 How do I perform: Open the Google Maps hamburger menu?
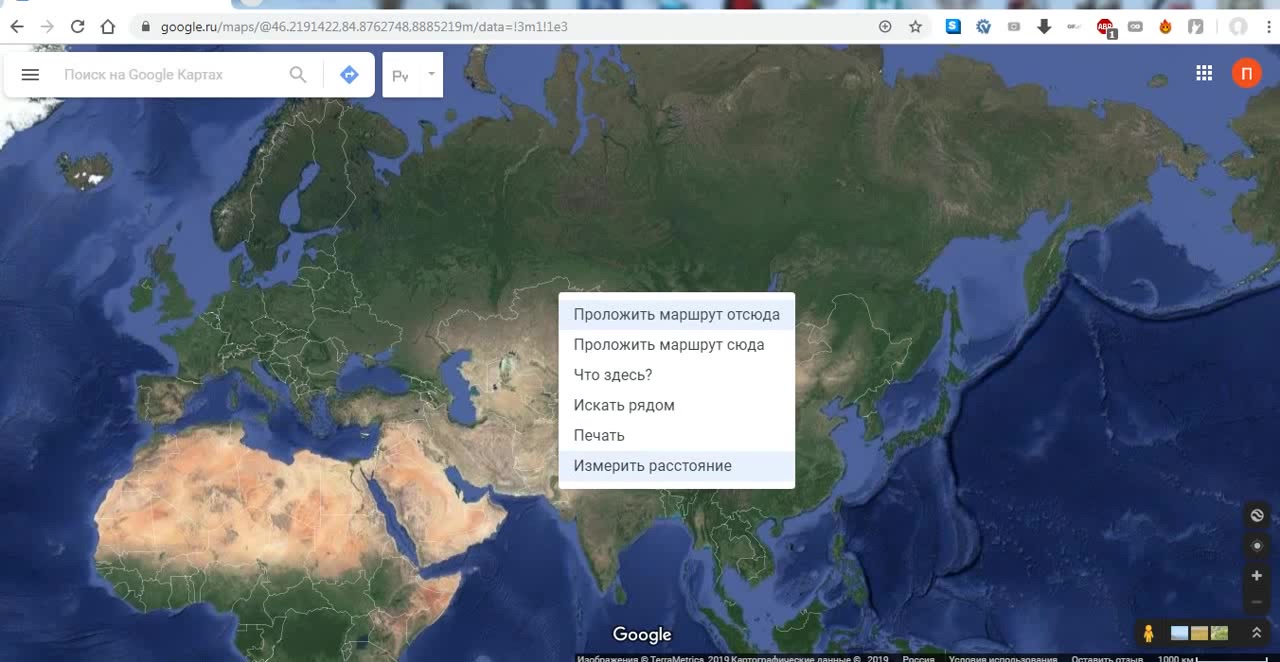coord(30,75)
